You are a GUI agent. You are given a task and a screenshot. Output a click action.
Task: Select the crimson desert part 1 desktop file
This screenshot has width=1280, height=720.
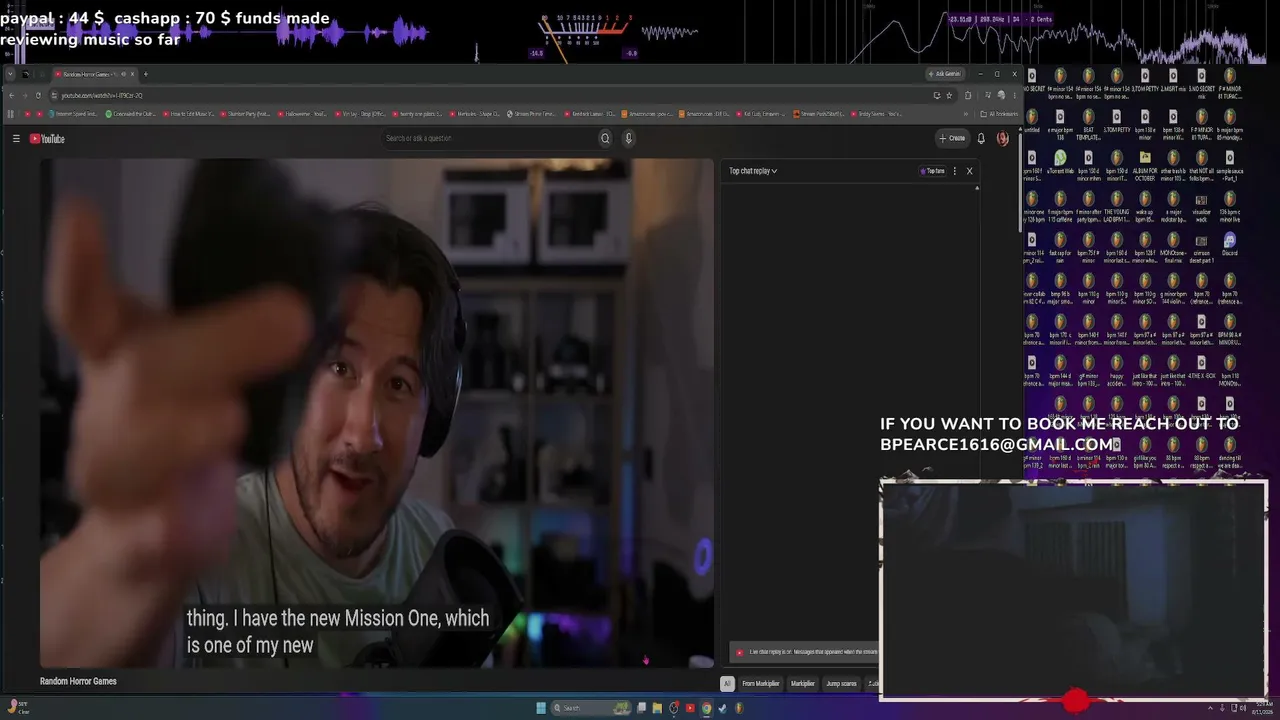(x=1201, y=247)
